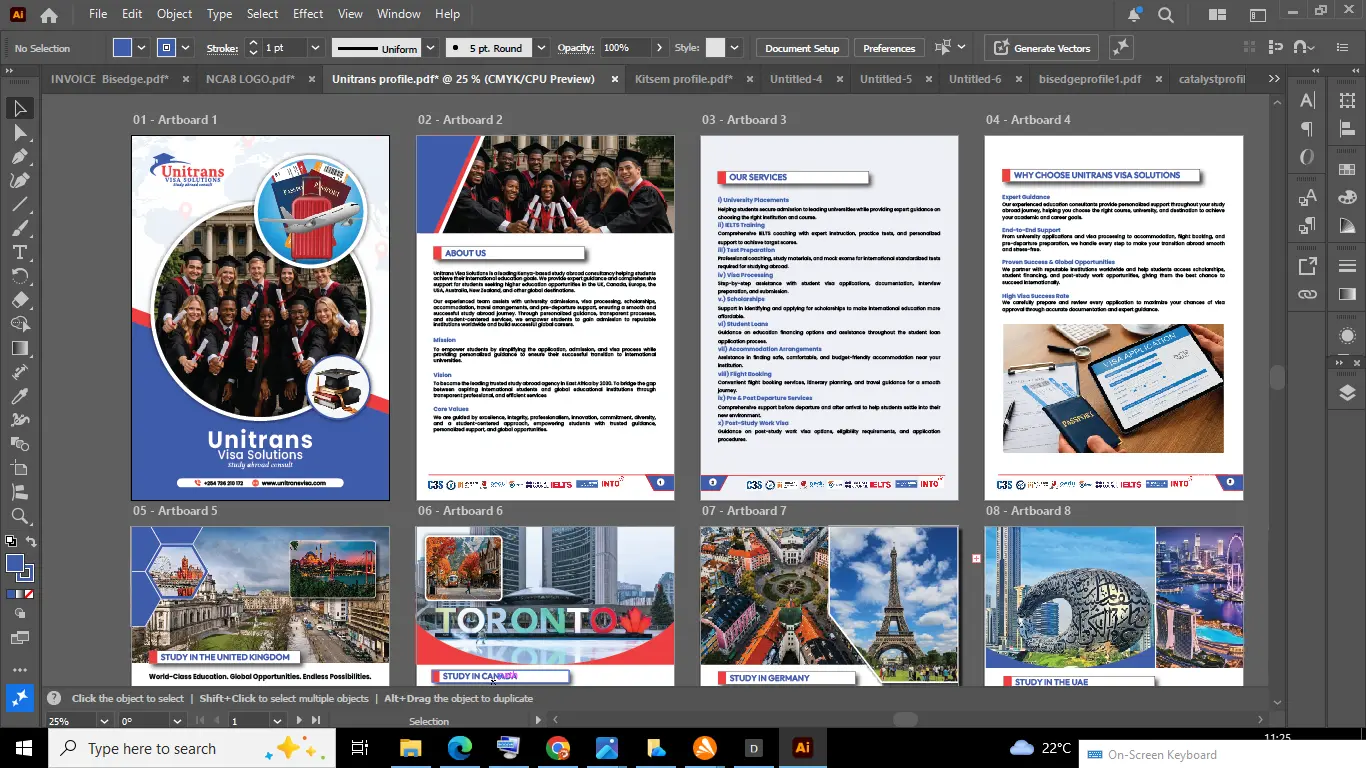1366x768 pixels.
Task: Select the Rotate tool
Action: coord(20,276)
